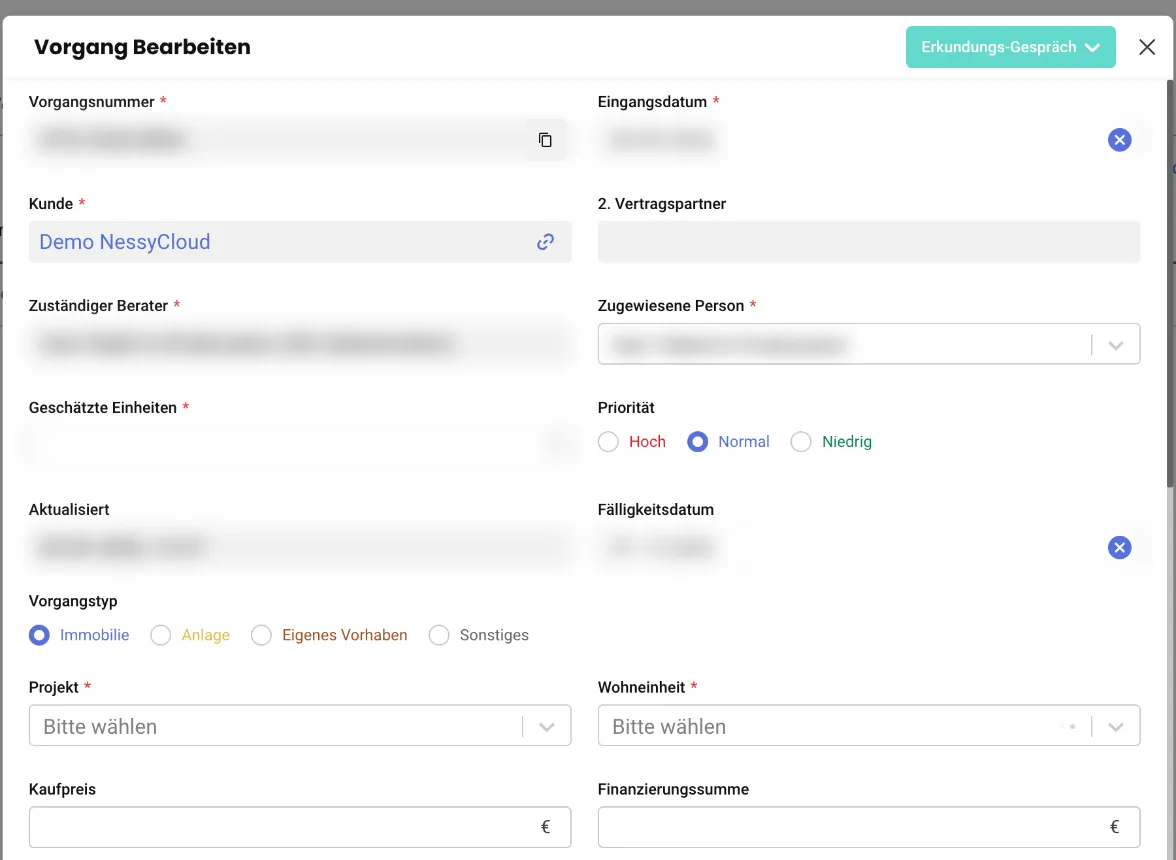Click into the Kaufpreis input field
Viewport: 1176px width, 860px height.
(x=300, y=827)
